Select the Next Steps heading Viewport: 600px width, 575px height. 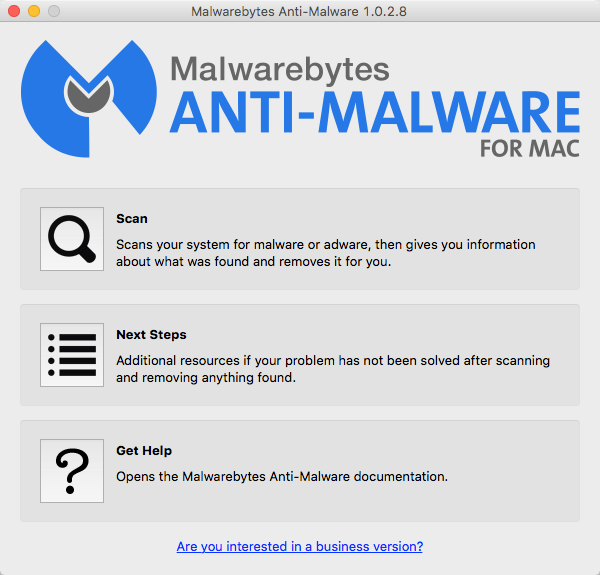click(x=151, y=335)
